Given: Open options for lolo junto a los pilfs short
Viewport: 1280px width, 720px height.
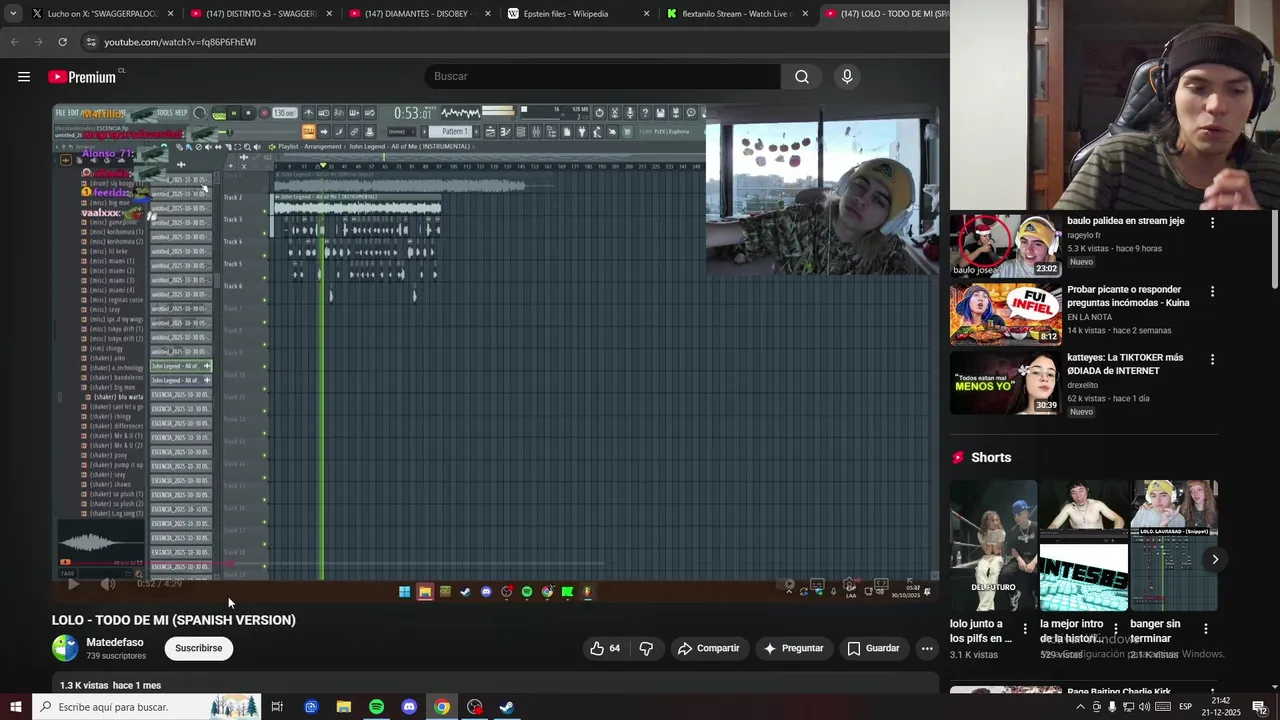Looking at the screenshot, I should coord(1025,629).
